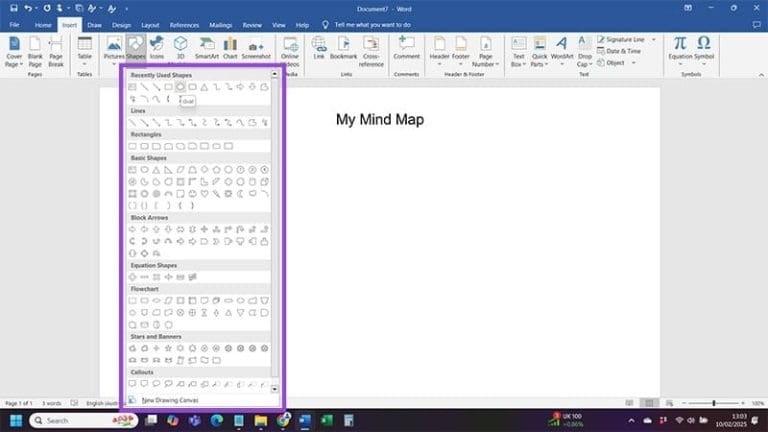Pick the Lightning Bolt basic shape
Image resolution: width=768 pixels, height=432 pixels.
tap(216, 194)
